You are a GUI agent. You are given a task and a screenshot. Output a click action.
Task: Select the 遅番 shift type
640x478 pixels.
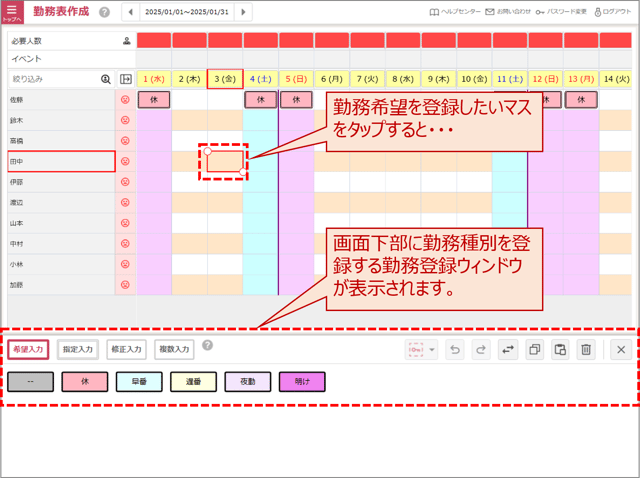[x=193, y=382]
